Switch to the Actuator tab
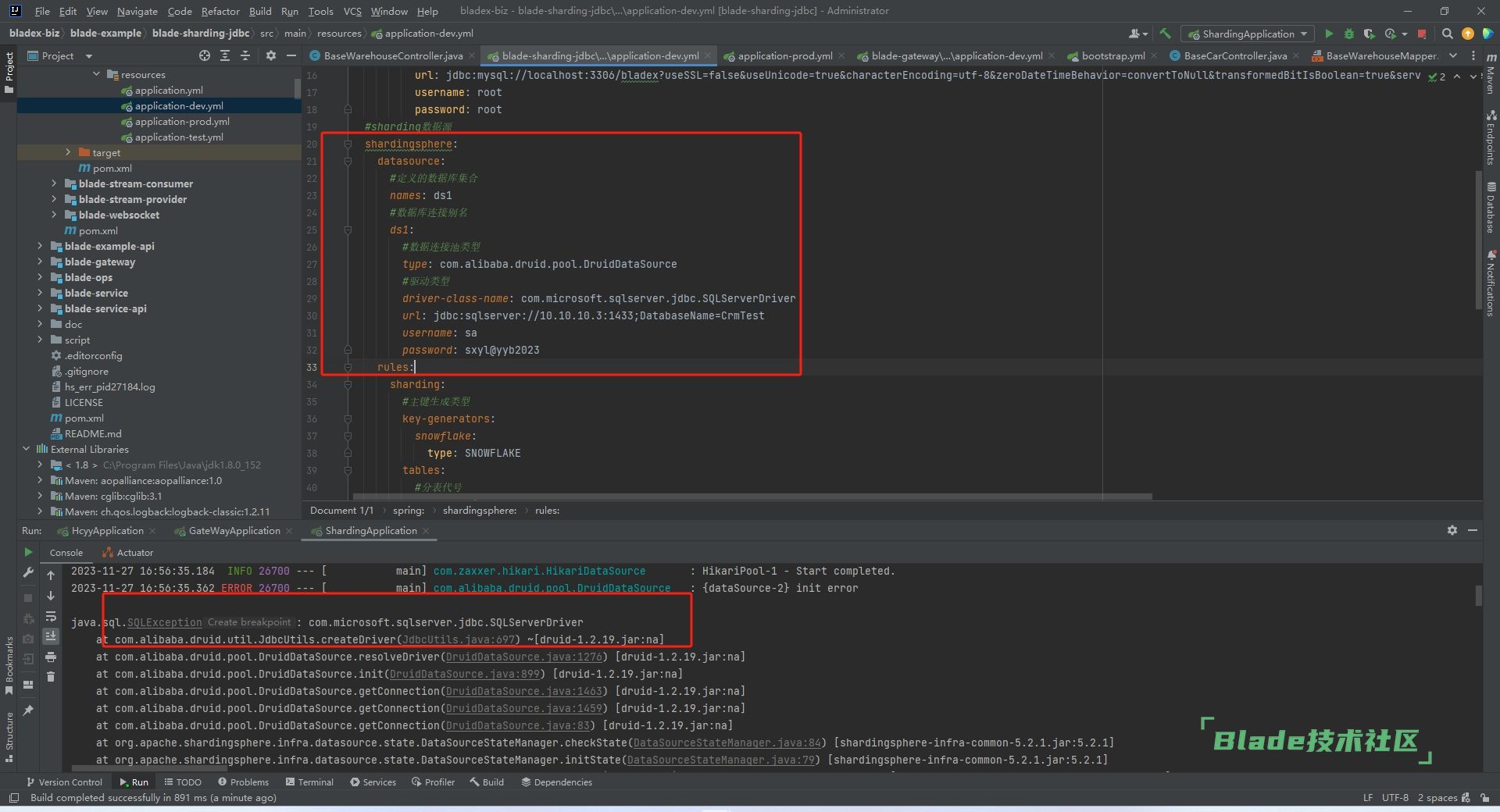The image size is (1500, 812). pyautogui.click(x=127, y=552)
